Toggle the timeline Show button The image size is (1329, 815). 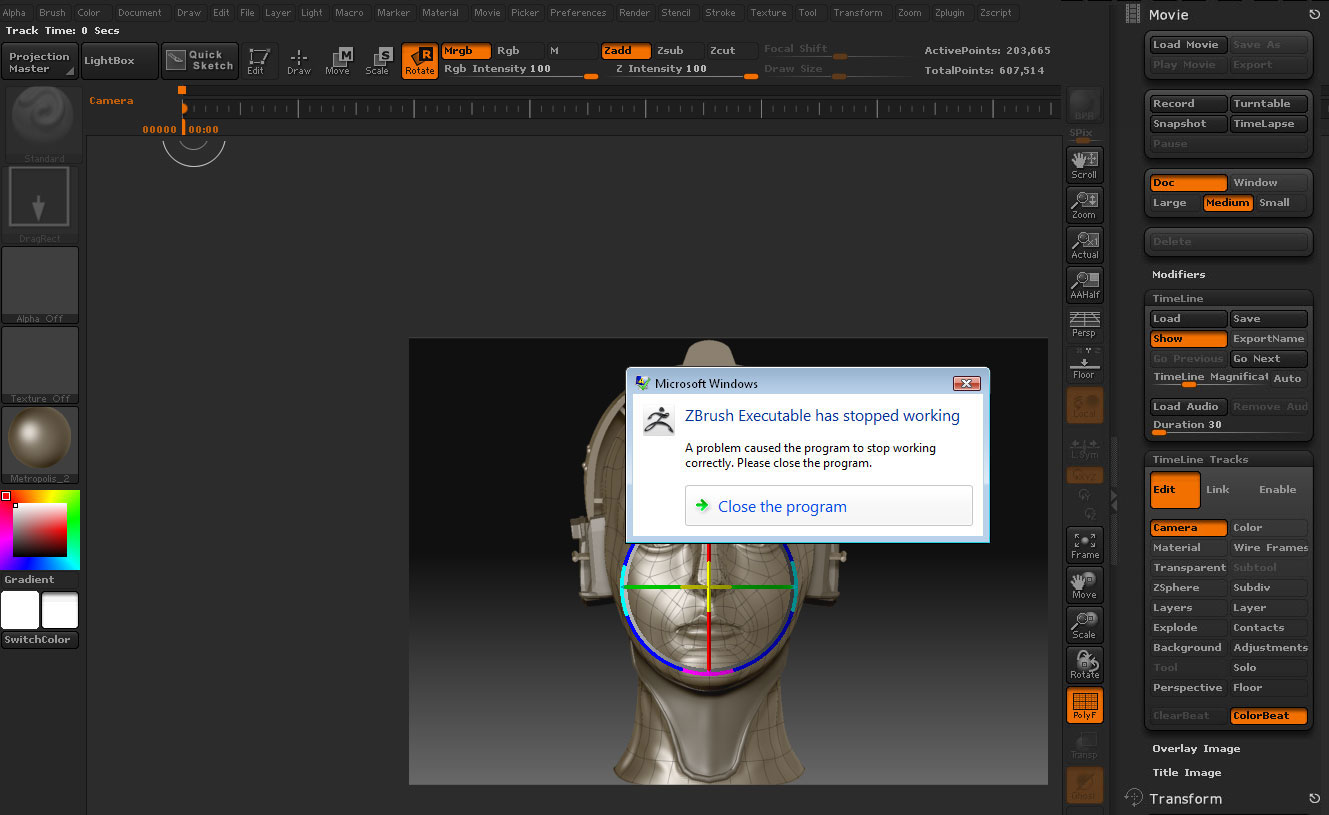point(1188,339)
